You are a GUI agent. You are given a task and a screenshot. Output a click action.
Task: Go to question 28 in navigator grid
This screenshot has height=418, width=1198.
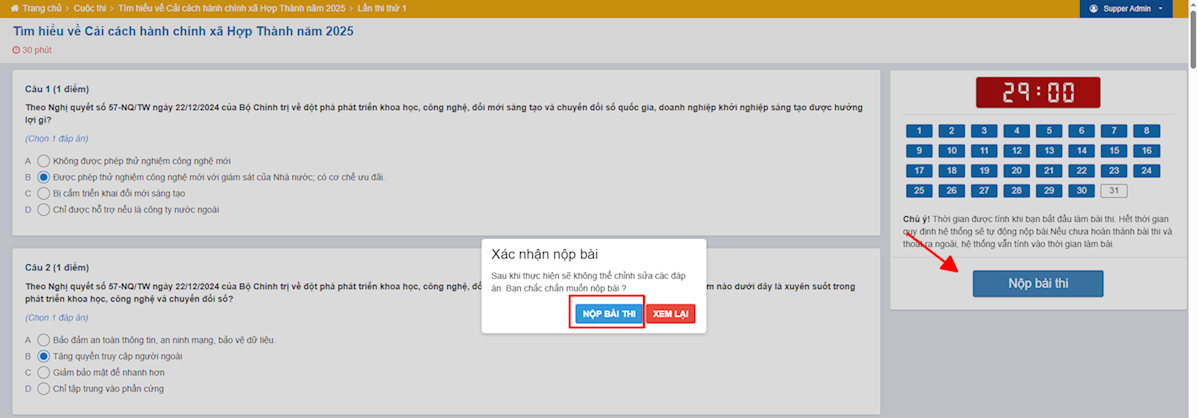click(x=1015, y=191)
